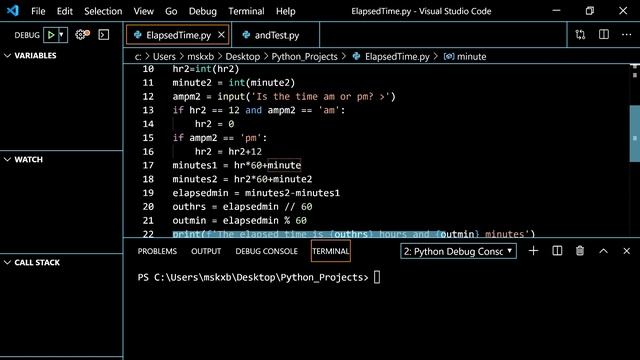Click the 'outhrs = elapsedmin // 60' line
Screen dimensions: 640x360
pos(242,207)
